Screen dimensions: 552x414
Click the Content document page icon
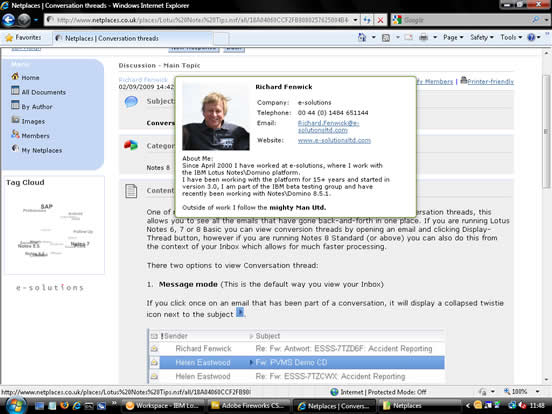pyautogui.click(x=131, y=191)
